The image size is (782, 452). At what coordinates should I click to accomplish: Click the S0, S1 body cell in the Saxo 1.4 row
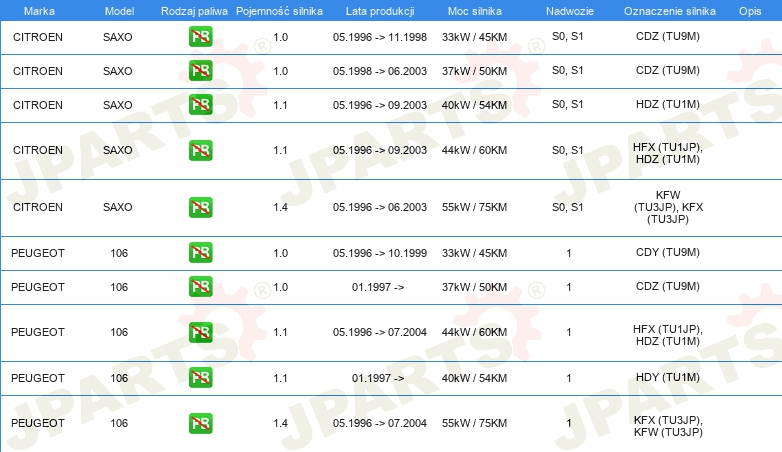(x=568, y=207)
